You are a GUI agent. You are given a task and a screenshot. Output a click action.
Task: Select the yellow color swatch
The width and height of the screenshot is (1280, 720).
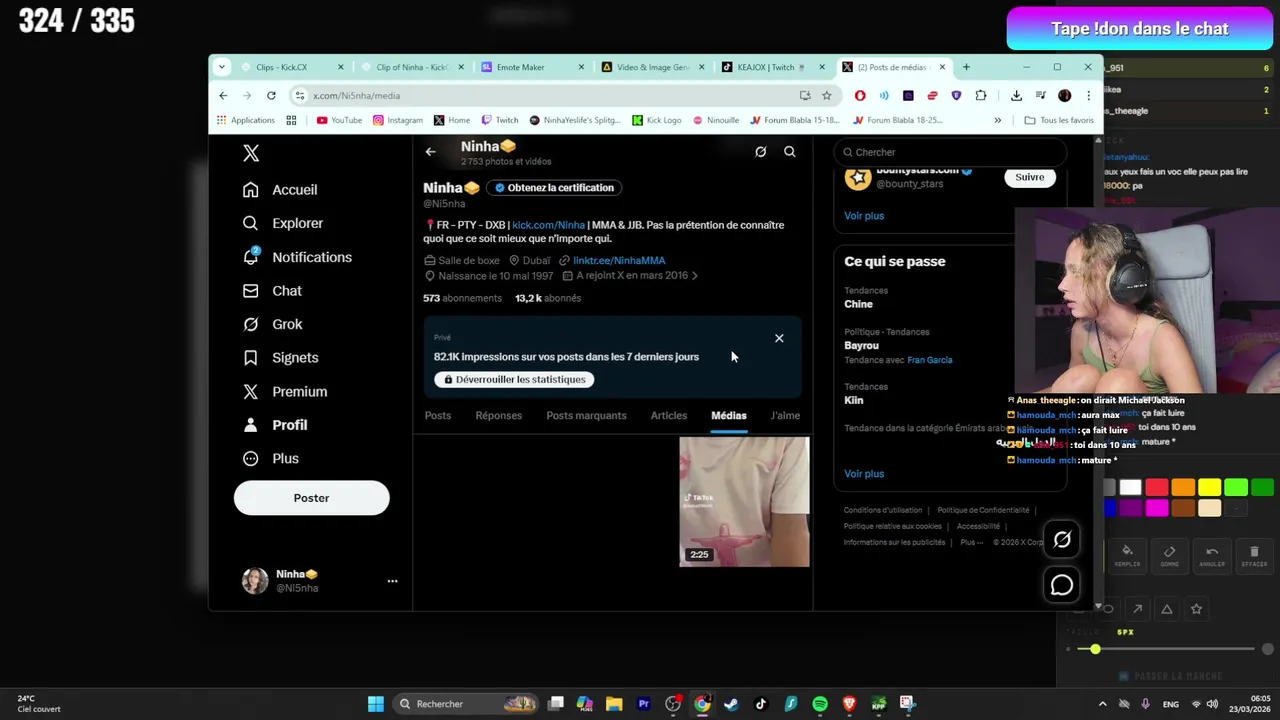(1210, 487)
